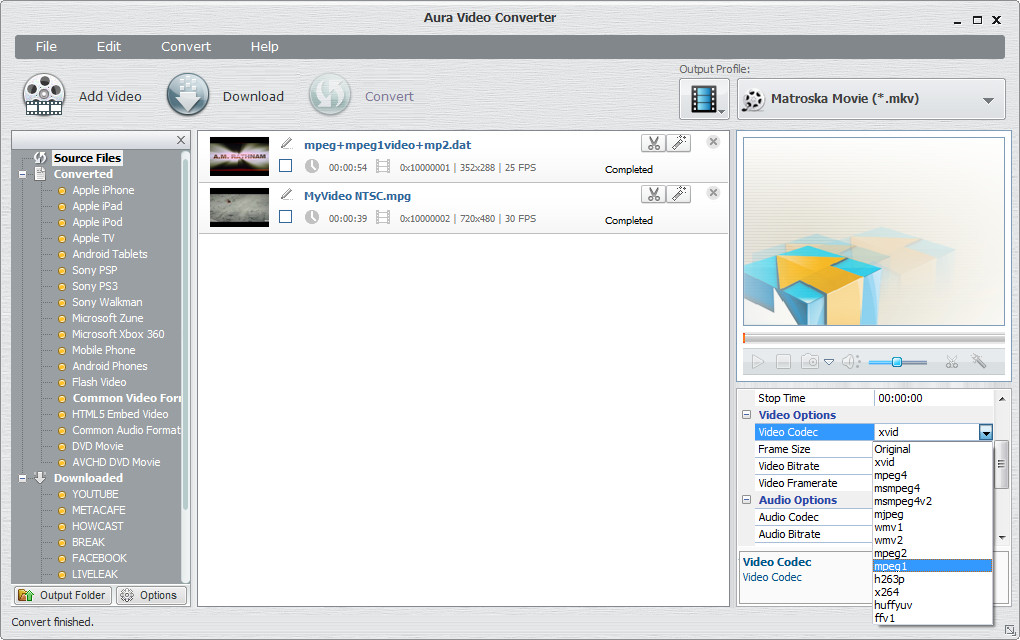
Task: Click the volume slider under preview
Action: click(x=897, y=362)
